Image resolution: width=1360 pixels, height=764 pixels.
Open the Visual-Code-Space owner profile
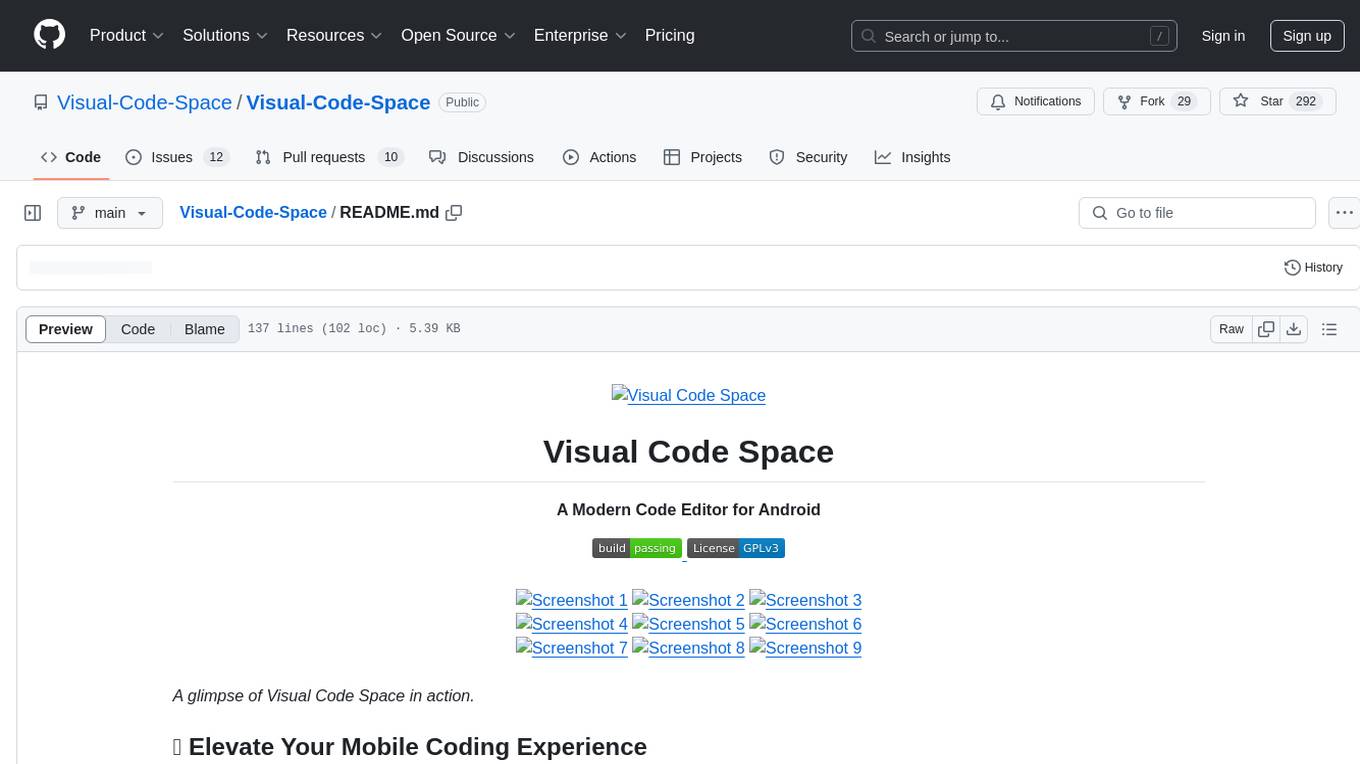tap(144, 102)
